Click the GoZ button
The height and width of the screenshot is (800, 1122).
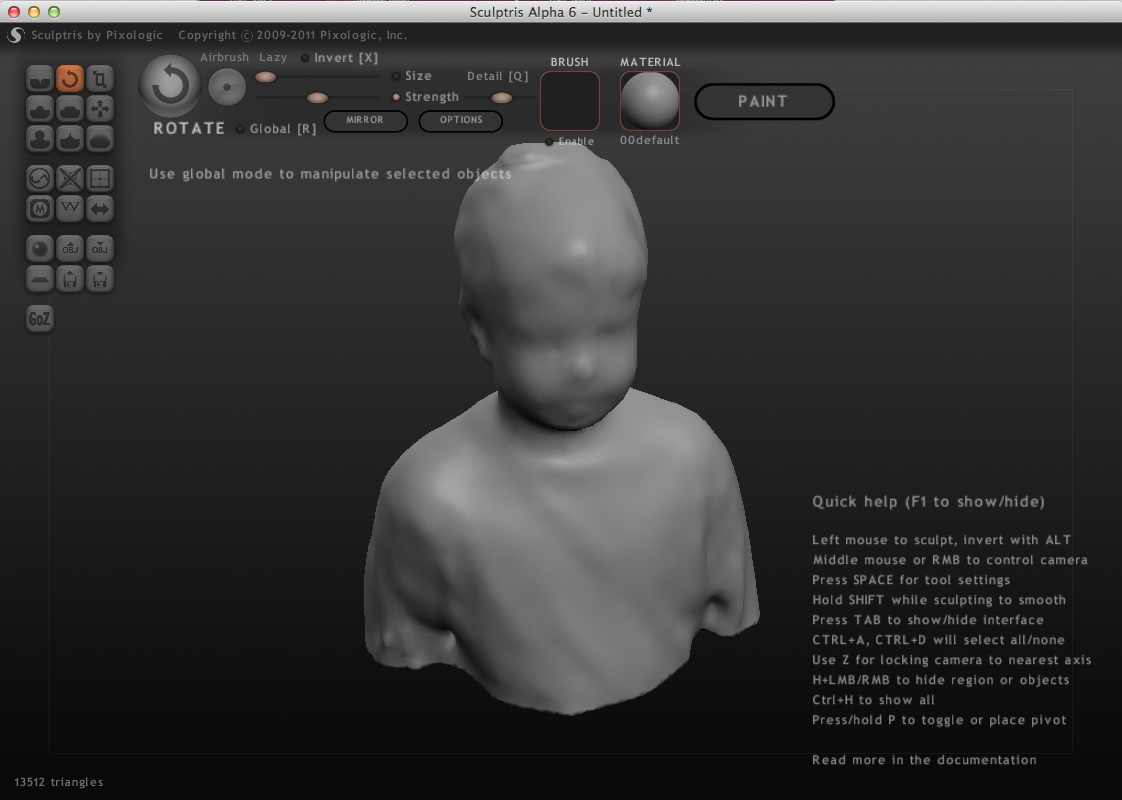pyautogui.click(x=40, y=318)
